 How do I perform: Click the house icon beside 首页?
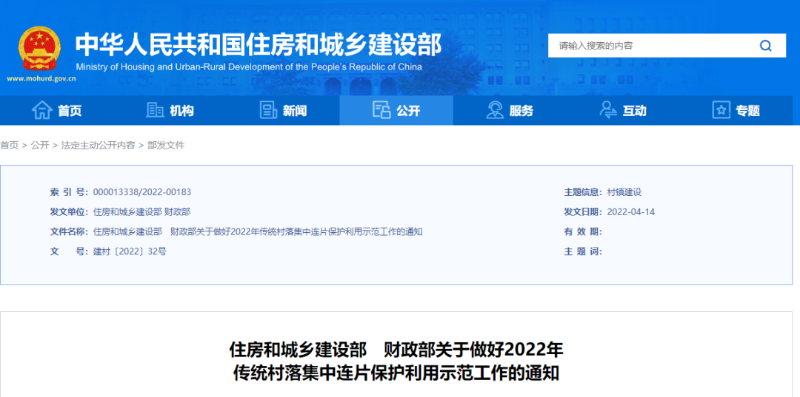tap(42, 110)
